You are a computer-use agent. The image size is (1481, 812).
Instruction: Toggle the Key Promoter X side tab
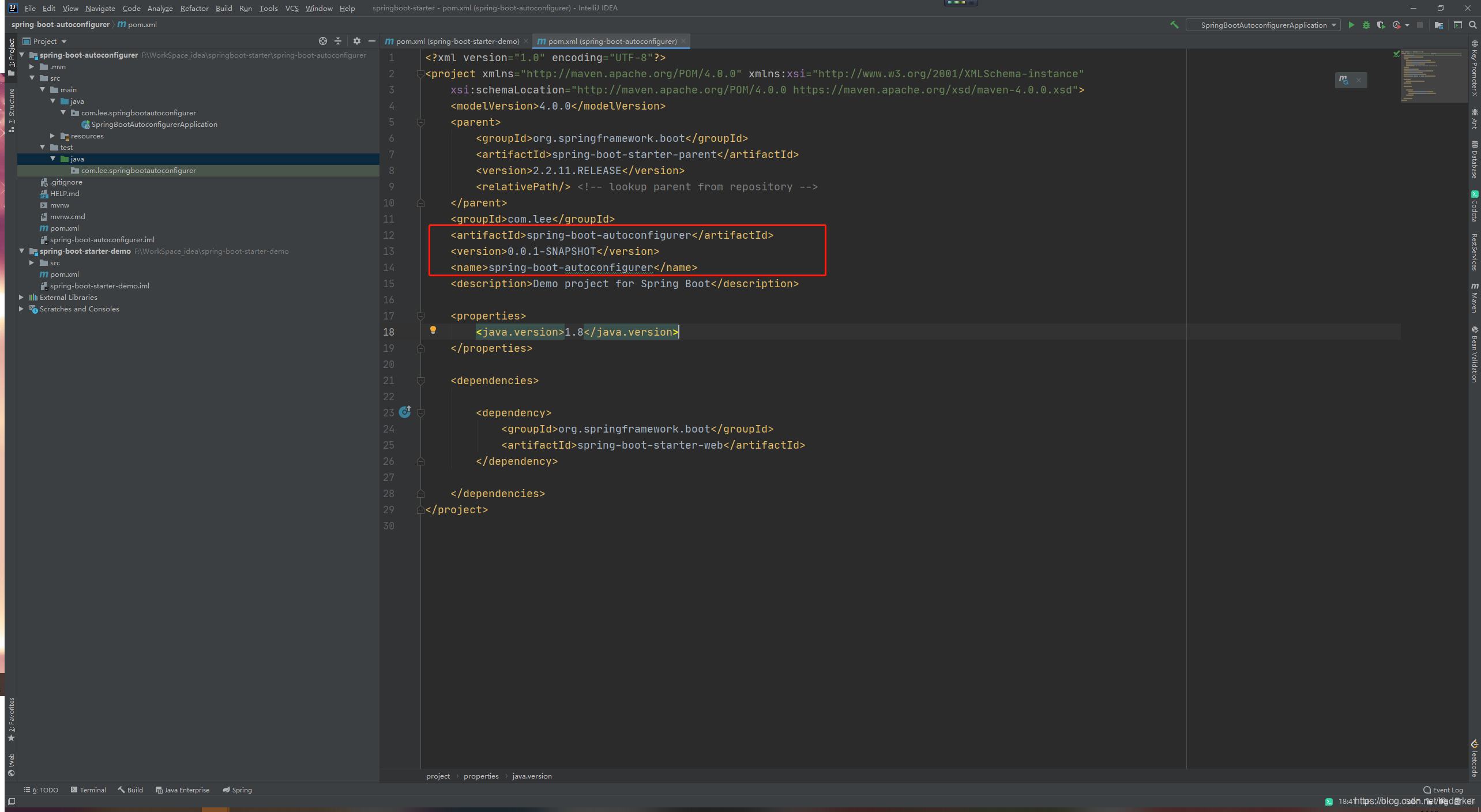pyautogui.click(x=1475, y=68)
